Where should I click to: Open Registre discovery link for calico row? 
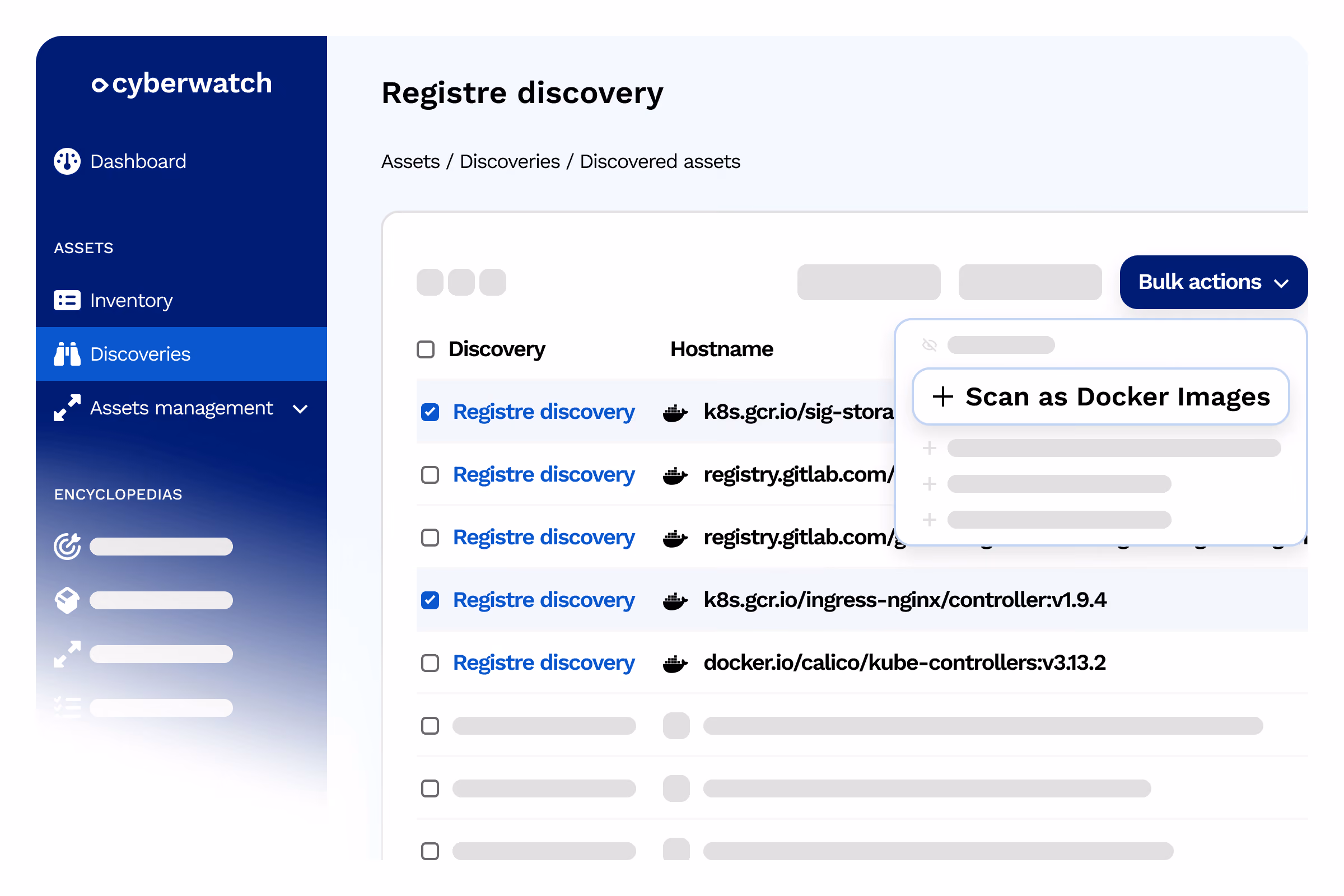[x=543, y=663]
